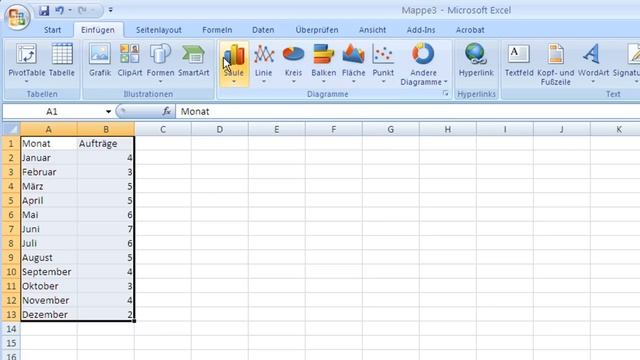
Task: Select cell containing März
Action: click(49, 186)
